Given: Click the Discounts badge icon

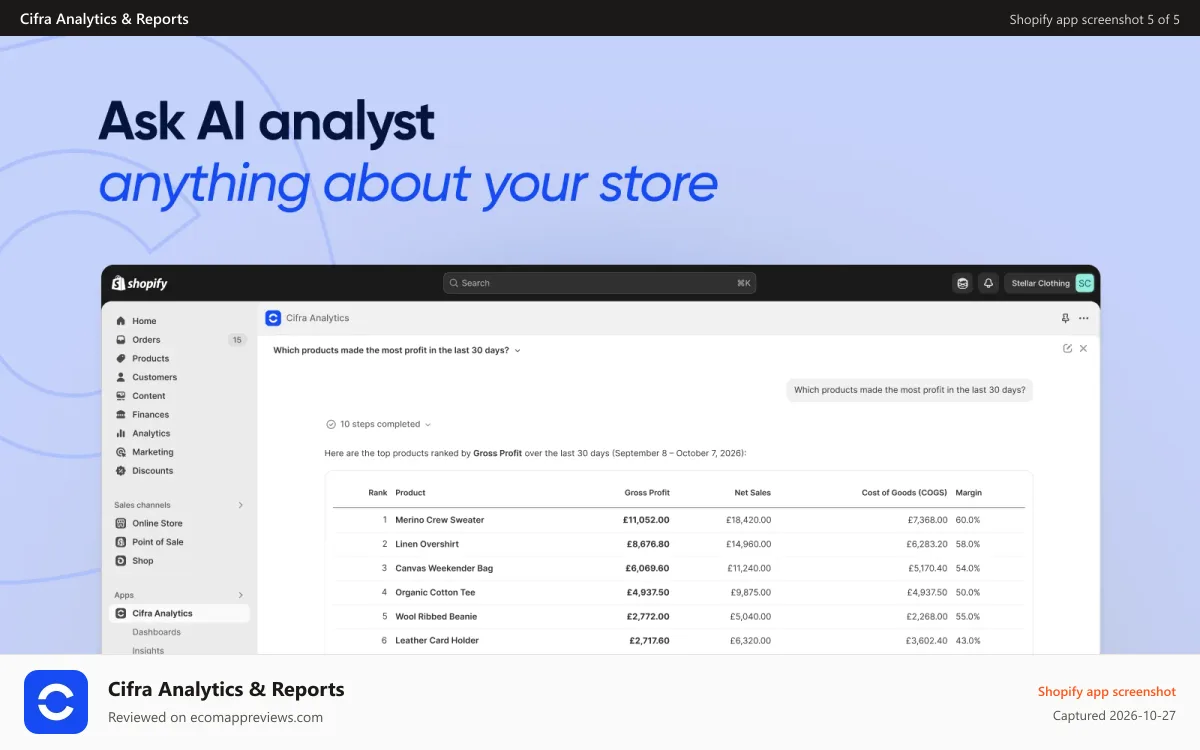Looking at the screenshot, I should pos(121,470).
